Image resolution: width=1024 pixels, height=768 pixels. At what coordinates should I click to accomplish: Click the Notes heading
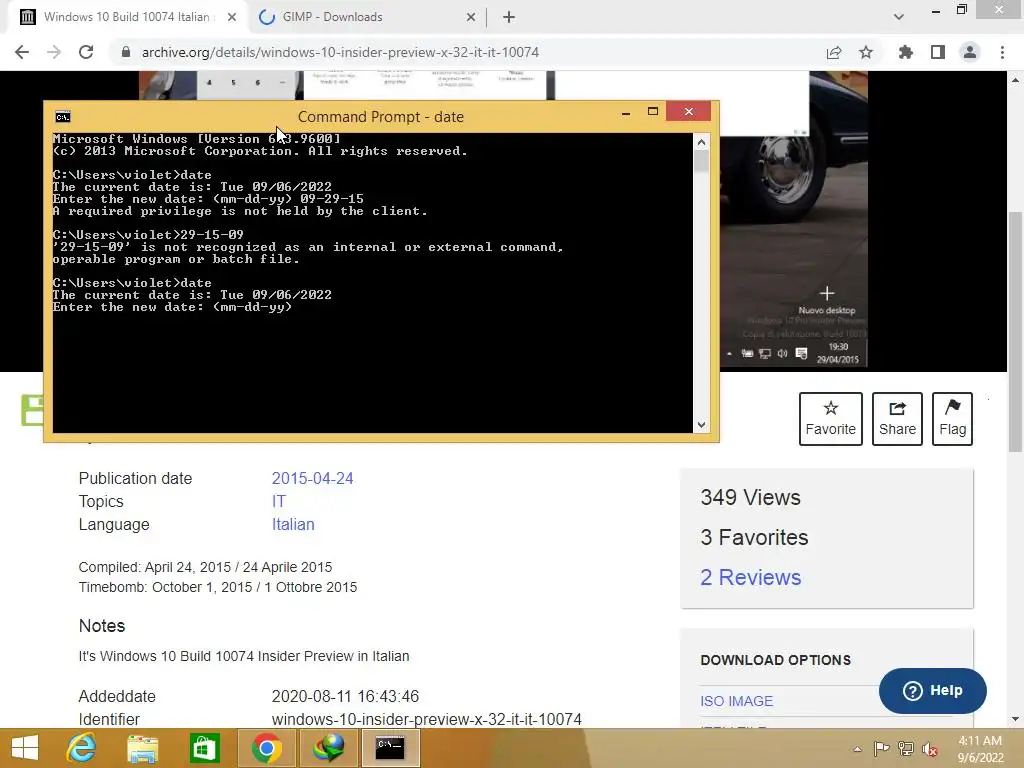[102, 626]
